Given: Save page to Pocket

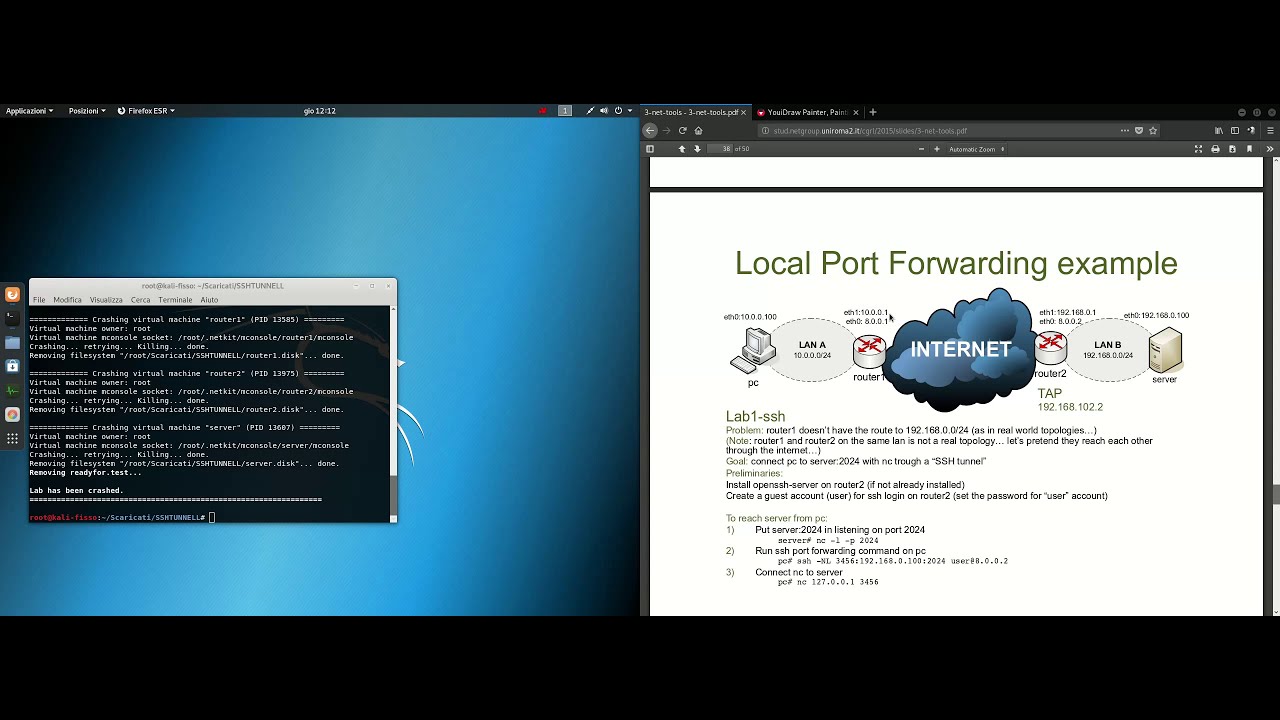Looking at the screenshot, I should (1139, 130).
